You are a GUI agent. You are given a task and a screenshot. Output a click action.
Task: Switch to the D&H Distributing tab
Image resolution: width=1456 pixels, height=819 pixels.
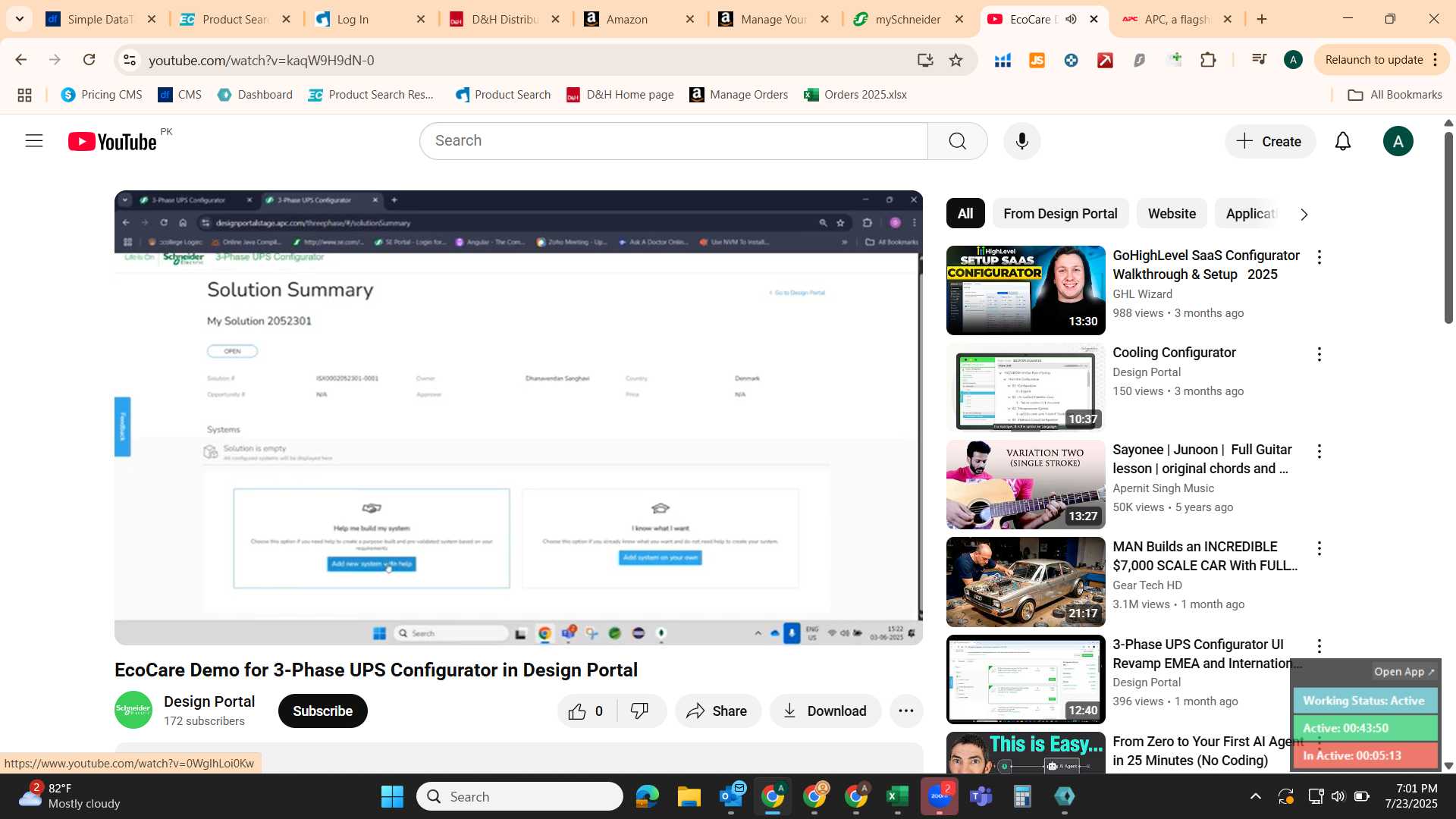(505, 19)
